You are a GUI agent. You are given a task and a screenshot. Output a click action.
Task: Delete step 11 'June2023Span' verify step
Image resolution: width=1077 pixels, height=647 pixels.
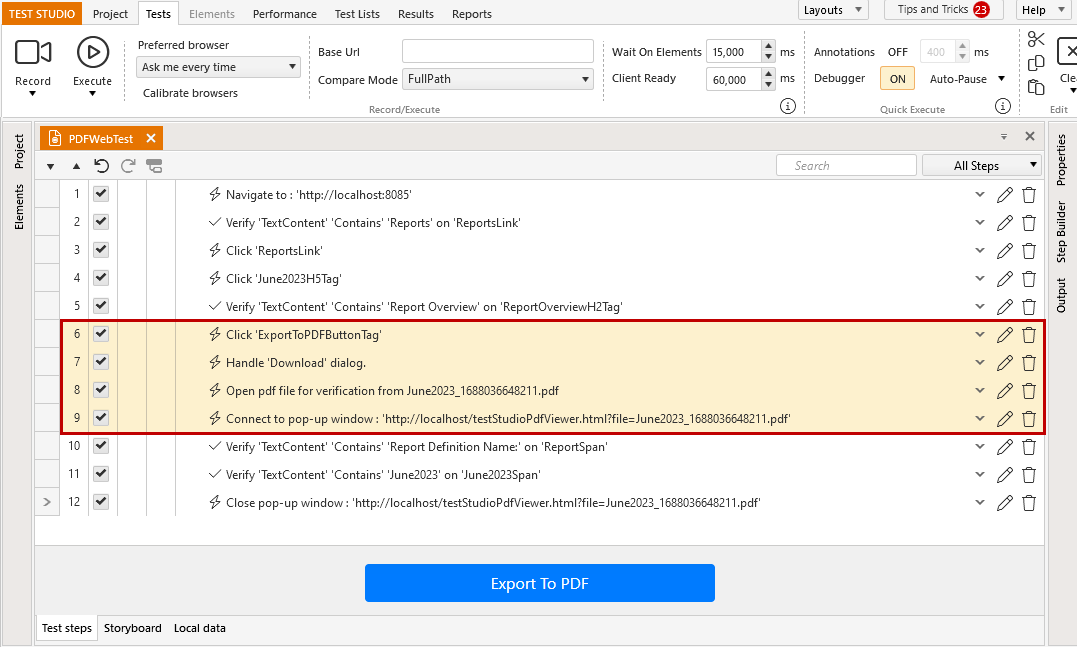click(x=1028, y=475)
